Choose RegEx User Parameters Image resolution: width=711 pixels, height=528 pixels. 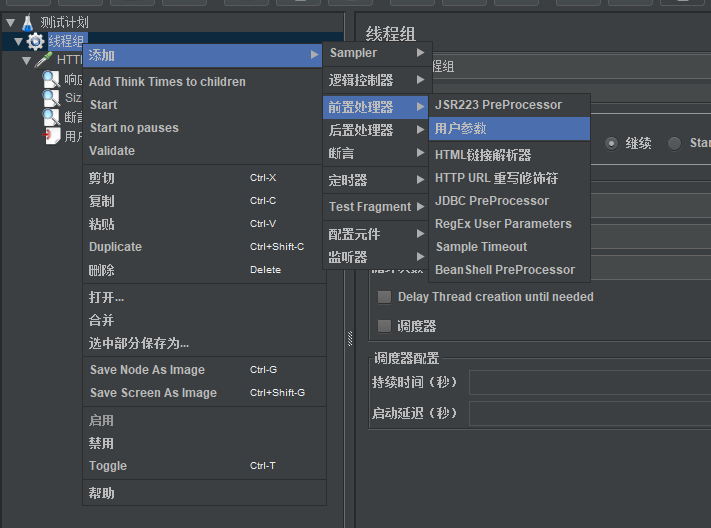pyautogui.click(x=509, y=224)
